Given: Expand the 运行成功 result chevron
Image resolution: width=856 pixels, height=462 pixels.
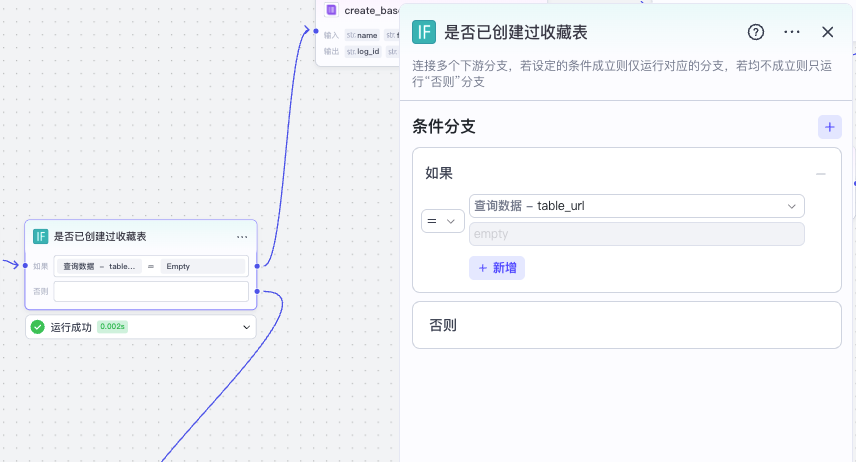Looking at the screenshot, I should (246, 327).
